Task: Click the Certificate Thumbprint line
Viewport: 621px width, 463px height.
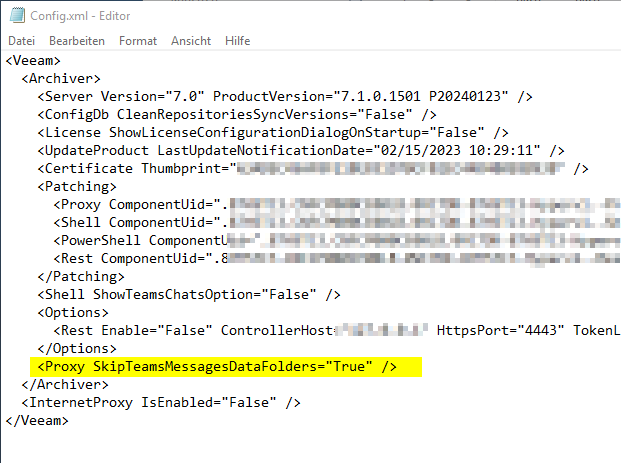Action: pos(313,169)
